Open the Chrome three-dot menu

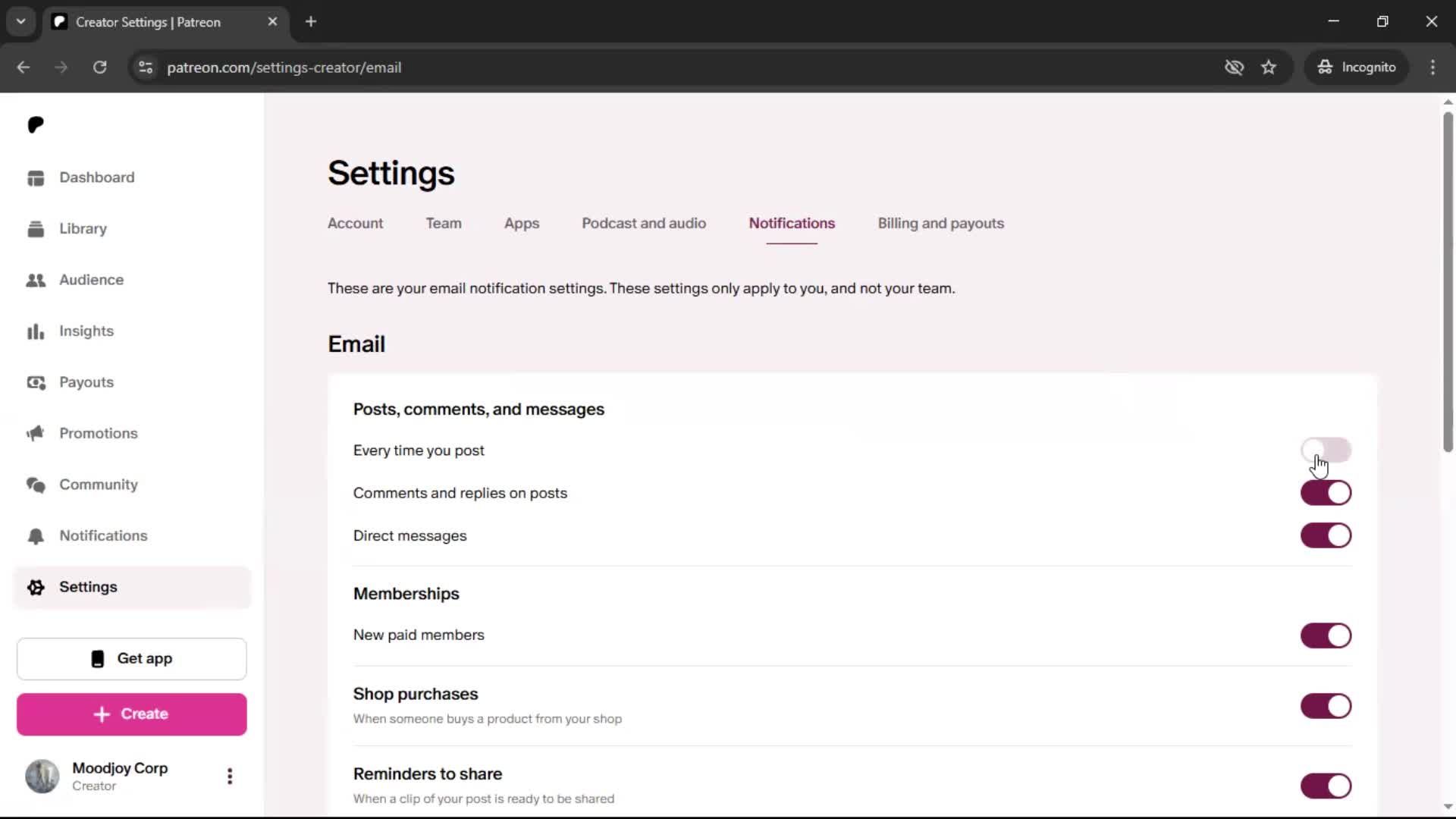click(1432, 67)
